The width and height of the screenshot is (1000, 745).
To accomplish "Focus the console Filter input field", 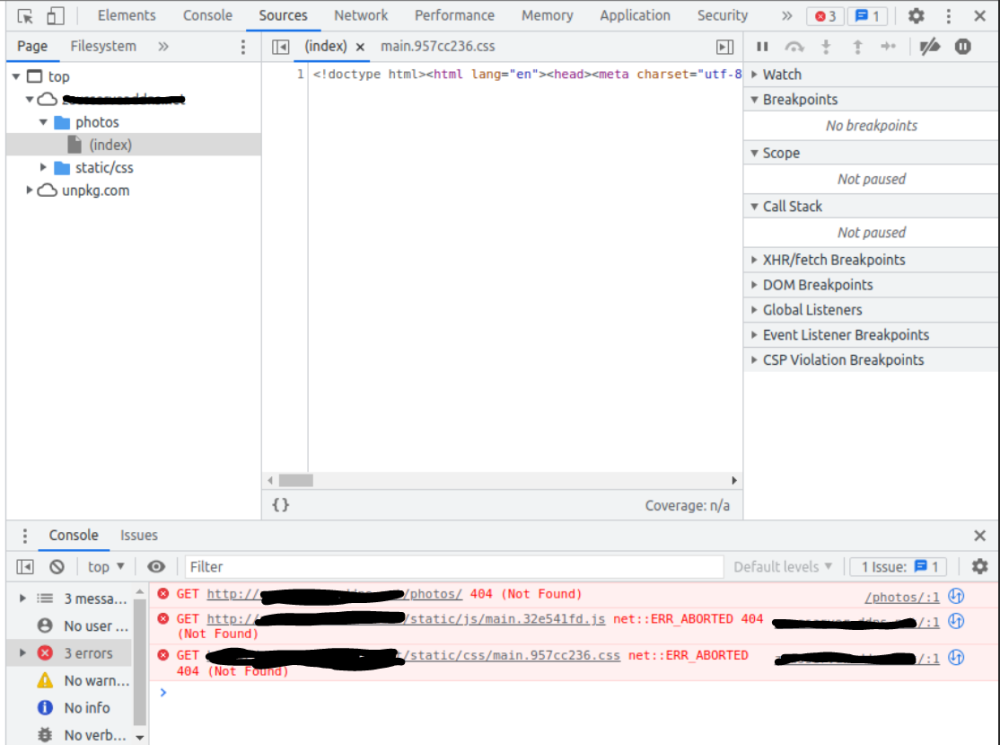I will (454, 566).
